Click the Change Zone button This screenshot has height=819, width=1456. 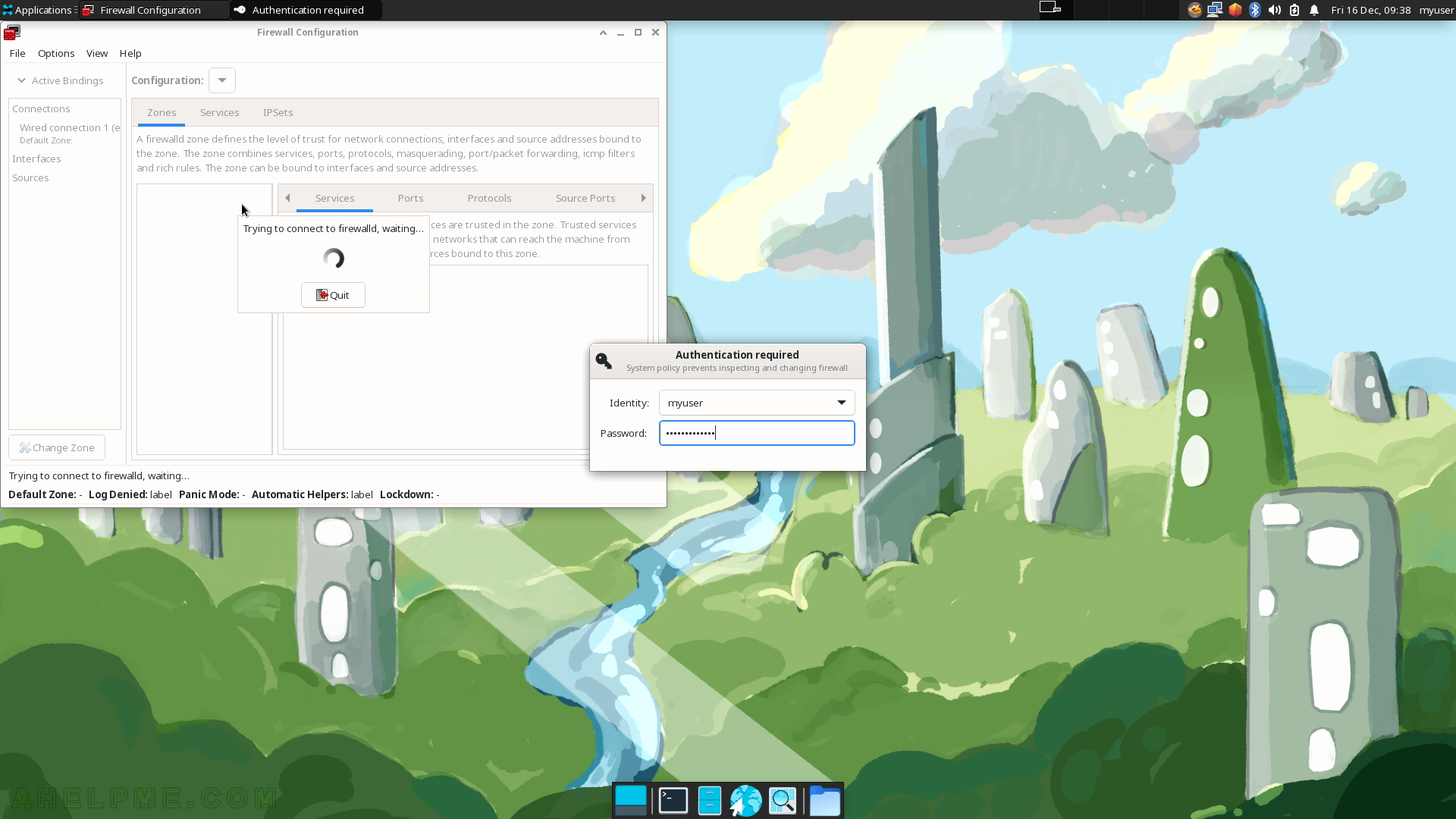[57, 447]
